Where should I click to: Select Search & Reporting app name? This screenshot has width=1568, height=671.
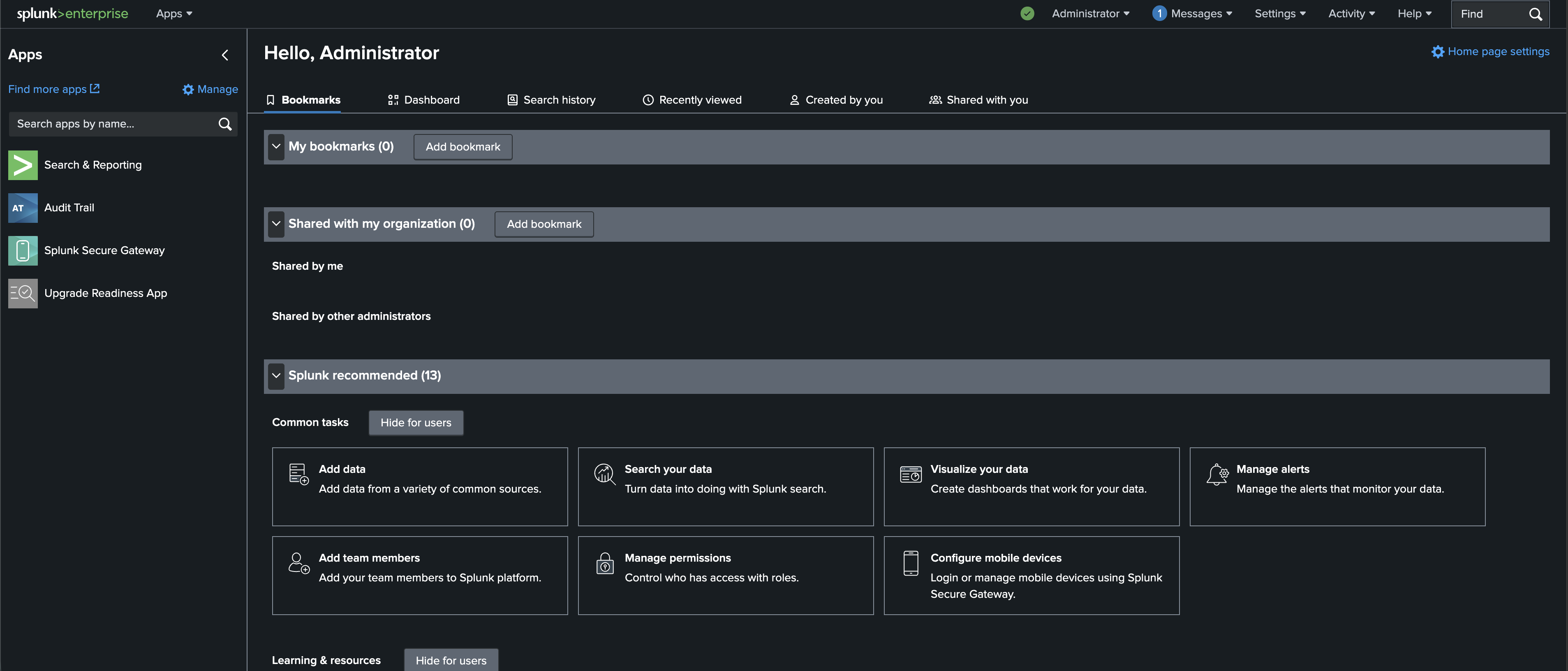[93, 165]
